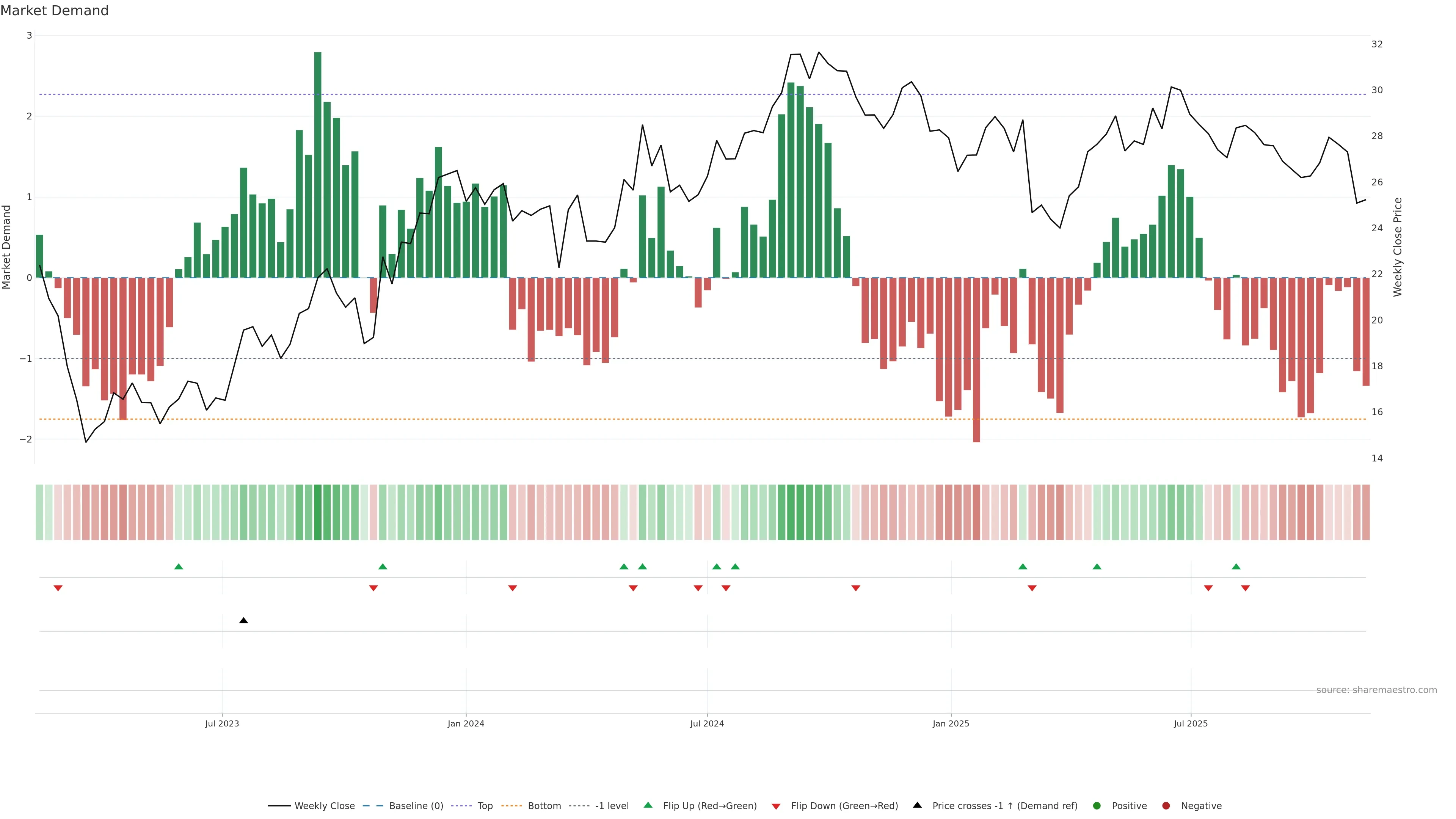
Task: Toggle Price crosses -1 legend entry
Action: coord(1004,806)
